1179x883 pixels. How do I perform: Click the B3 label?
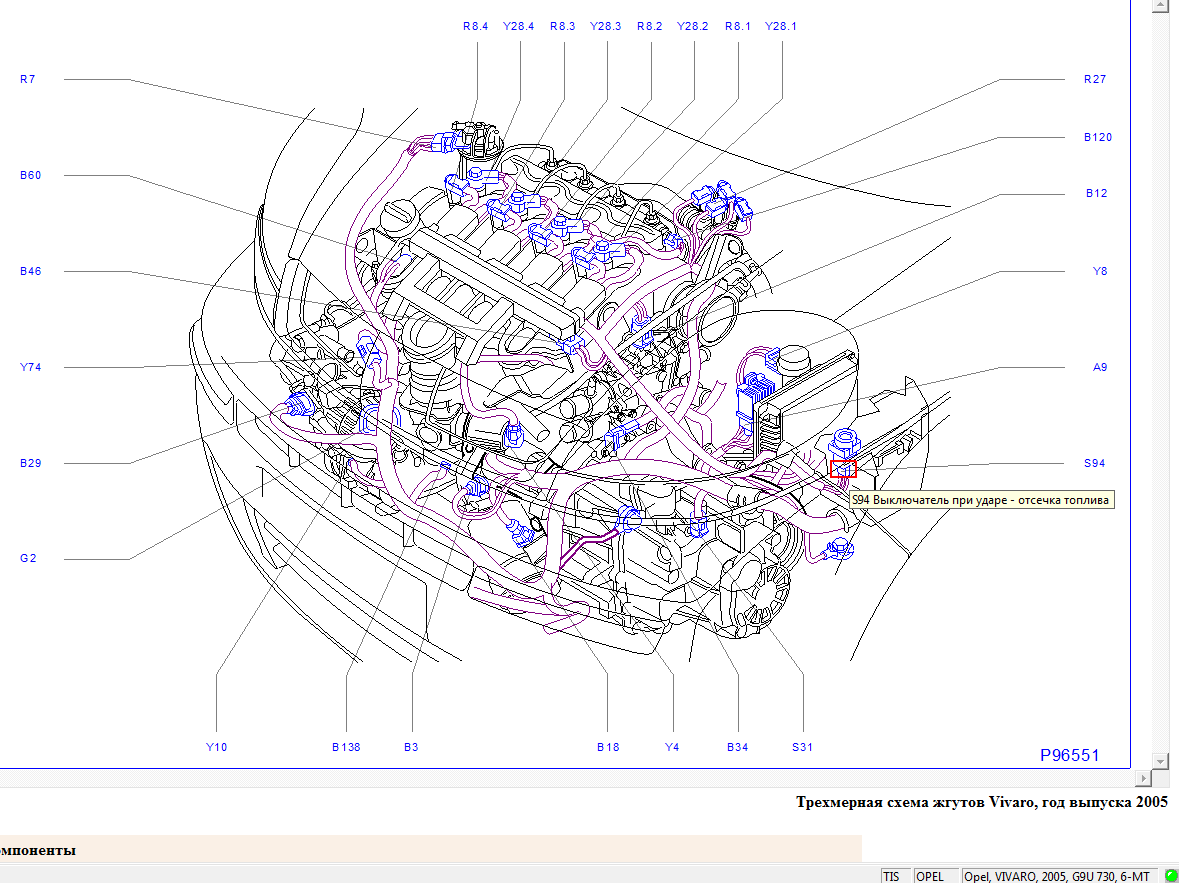point(411,747)
